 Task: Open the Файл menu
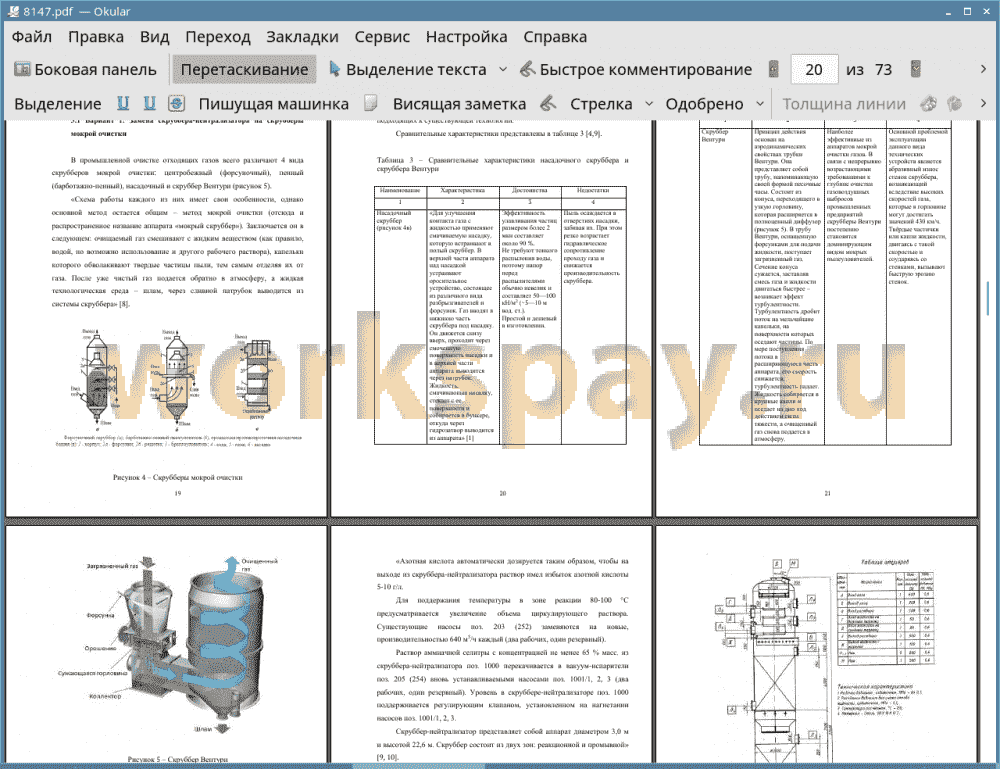(32, 37)
